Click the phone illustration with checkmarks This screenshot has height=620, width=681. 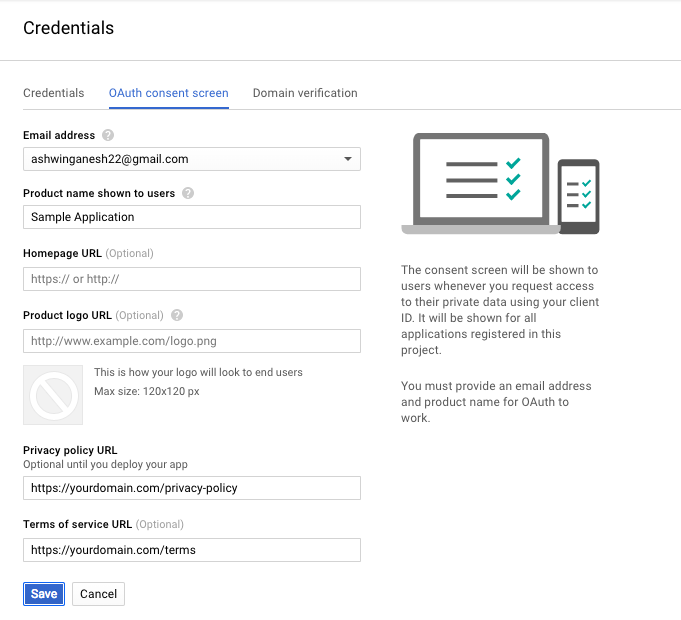click(x=579, y=197)
